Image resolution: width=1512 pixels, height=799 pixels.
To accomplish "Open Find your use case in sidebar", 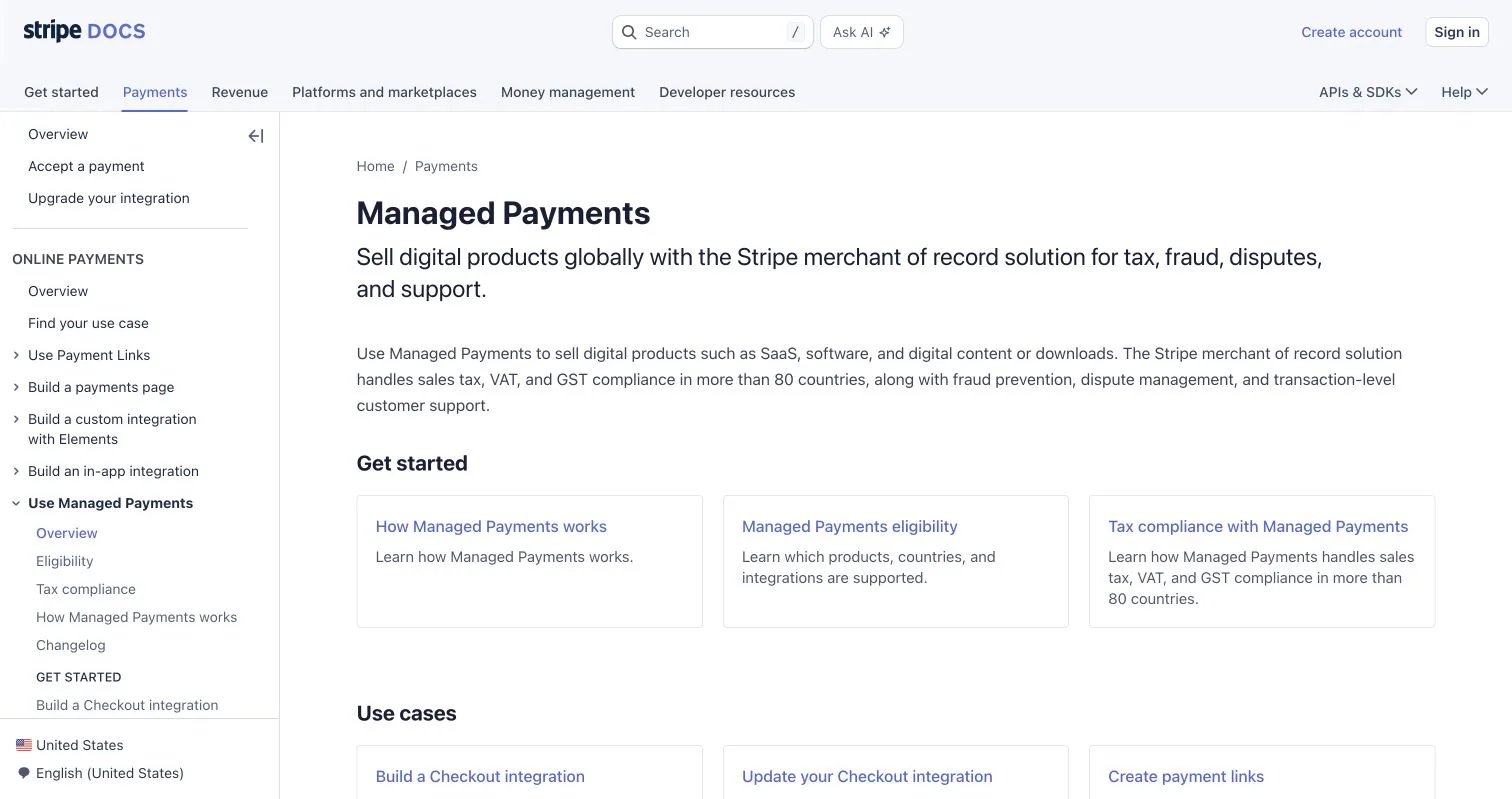I will (x=88, y=323).
